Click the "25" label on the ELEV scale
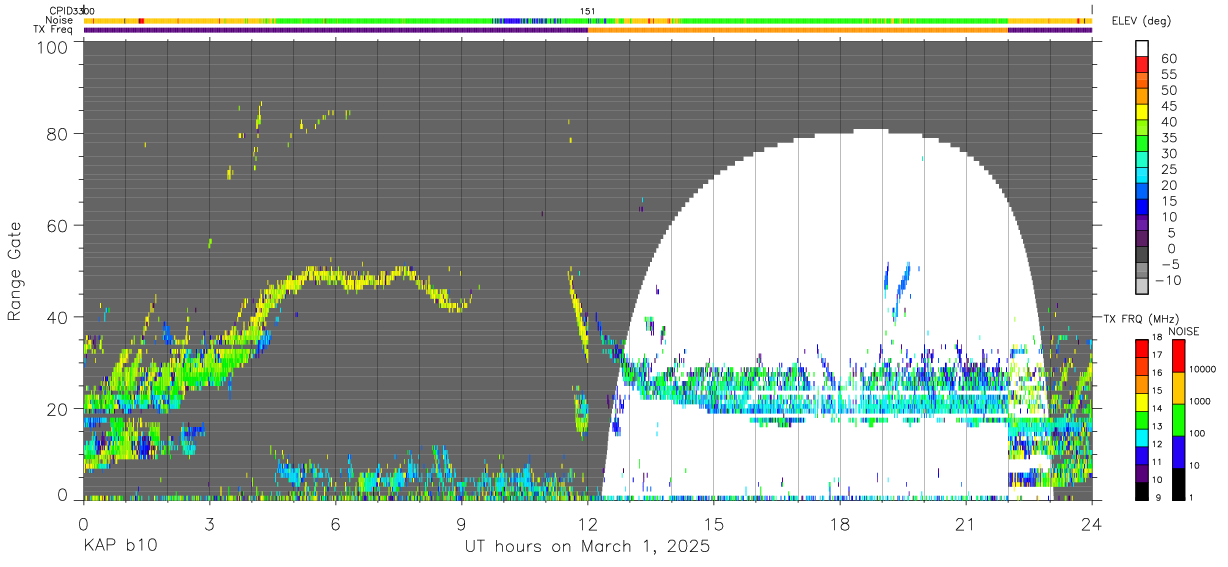Viewport: 1228px width, 567px height. 1168,169
